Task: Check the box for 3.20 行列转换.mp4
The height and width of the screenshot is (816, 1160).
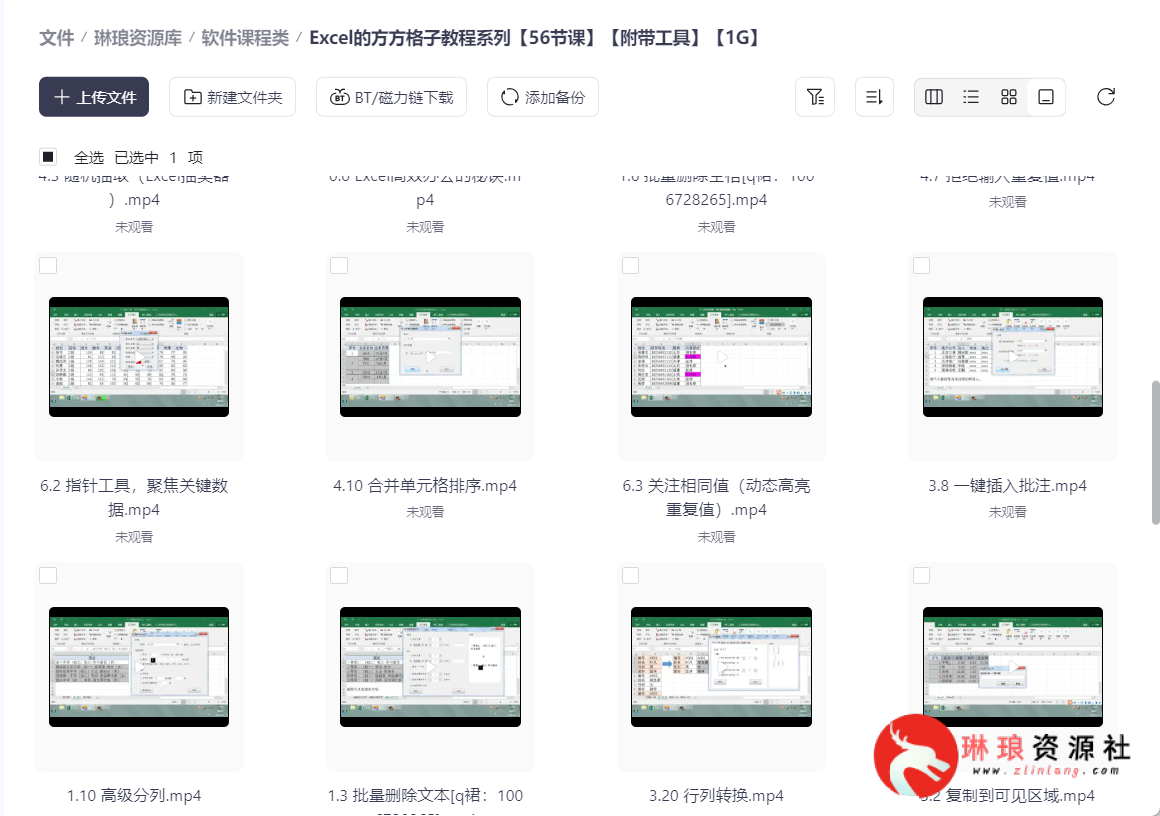Action: click(630, 576)
